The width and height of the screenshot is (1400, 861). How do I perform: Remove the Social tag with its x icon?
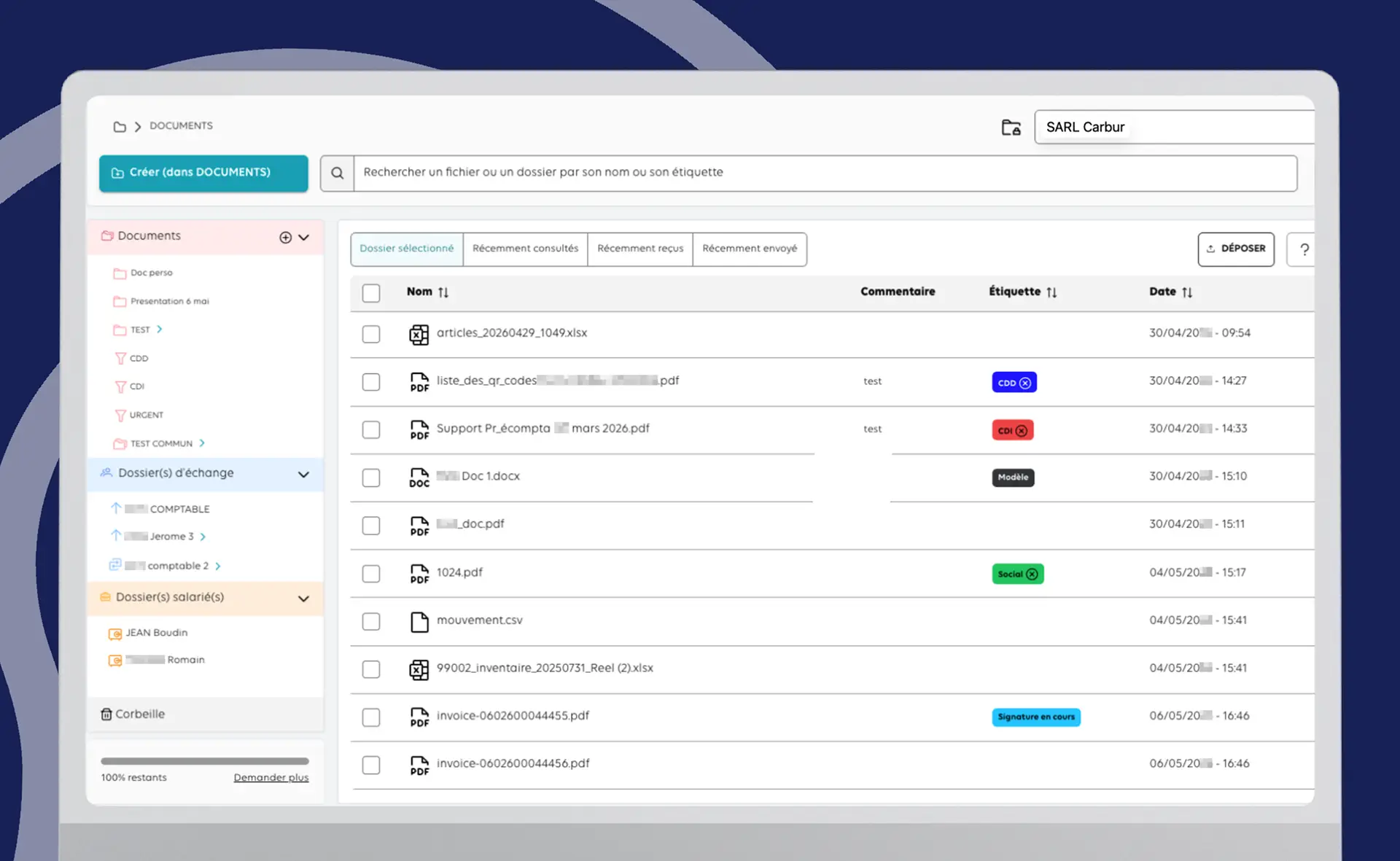tap(1032, 574)
